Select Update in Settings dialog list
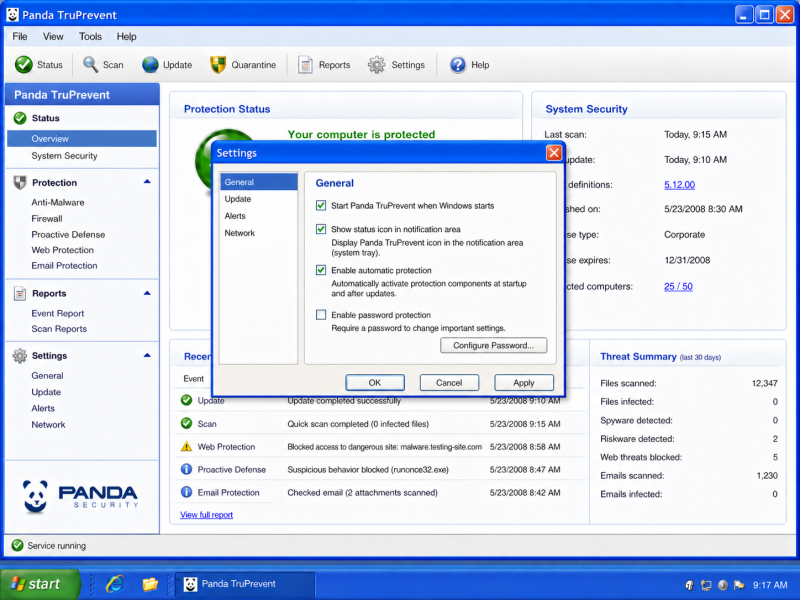 click(x=259, y=199)
